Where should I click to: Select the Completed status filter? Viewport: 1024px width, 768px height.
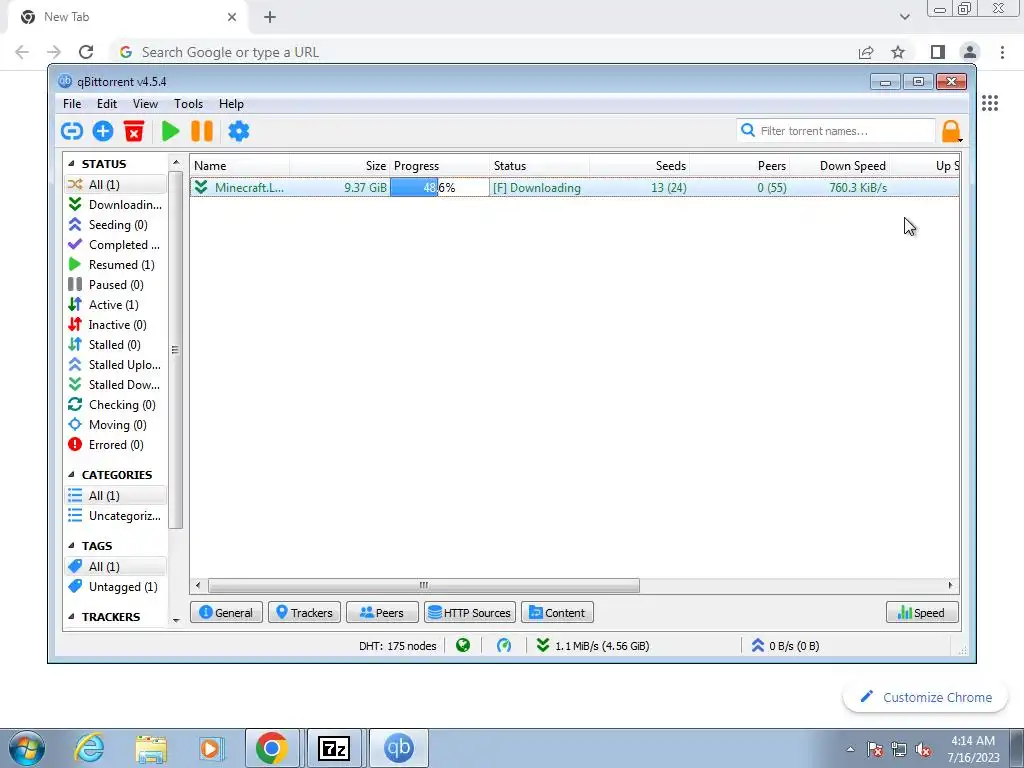[115, 245]
